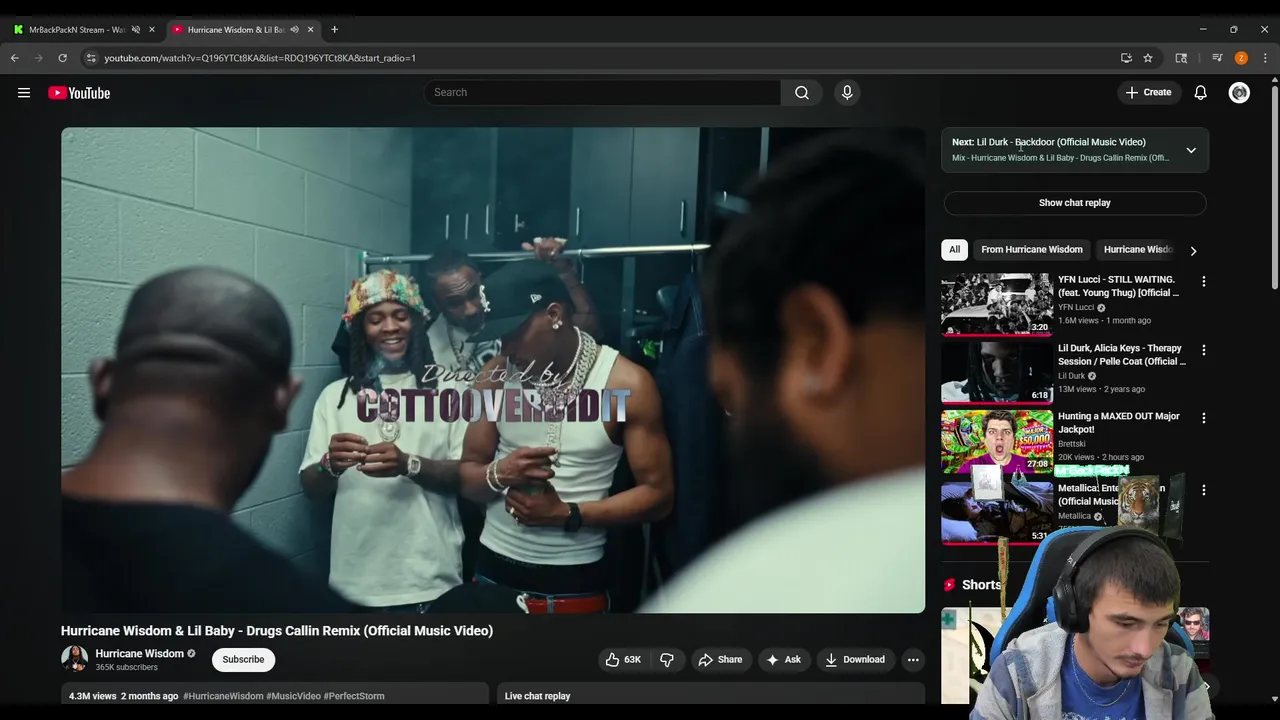Screen dimensions: 1280x720
Task: Click the Ask button
Action: pos(783,660)
